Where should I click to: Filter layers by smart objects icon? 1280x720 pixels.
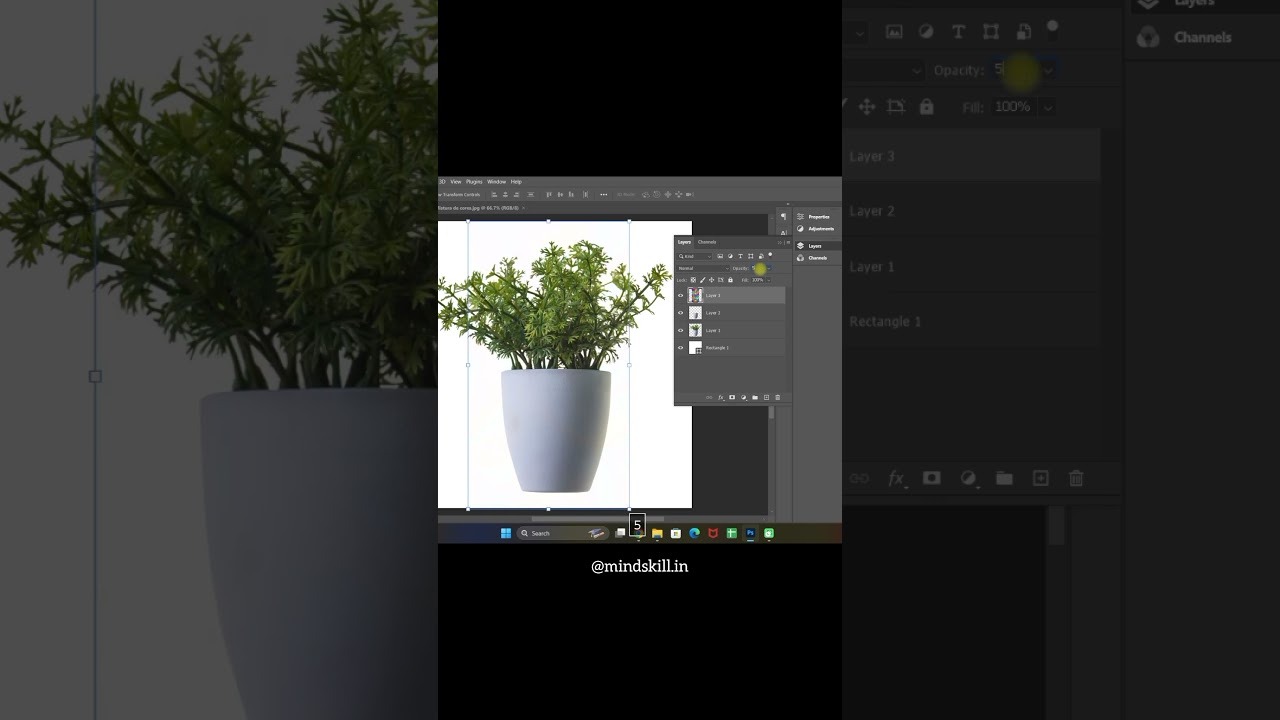[x=761, y=256]
